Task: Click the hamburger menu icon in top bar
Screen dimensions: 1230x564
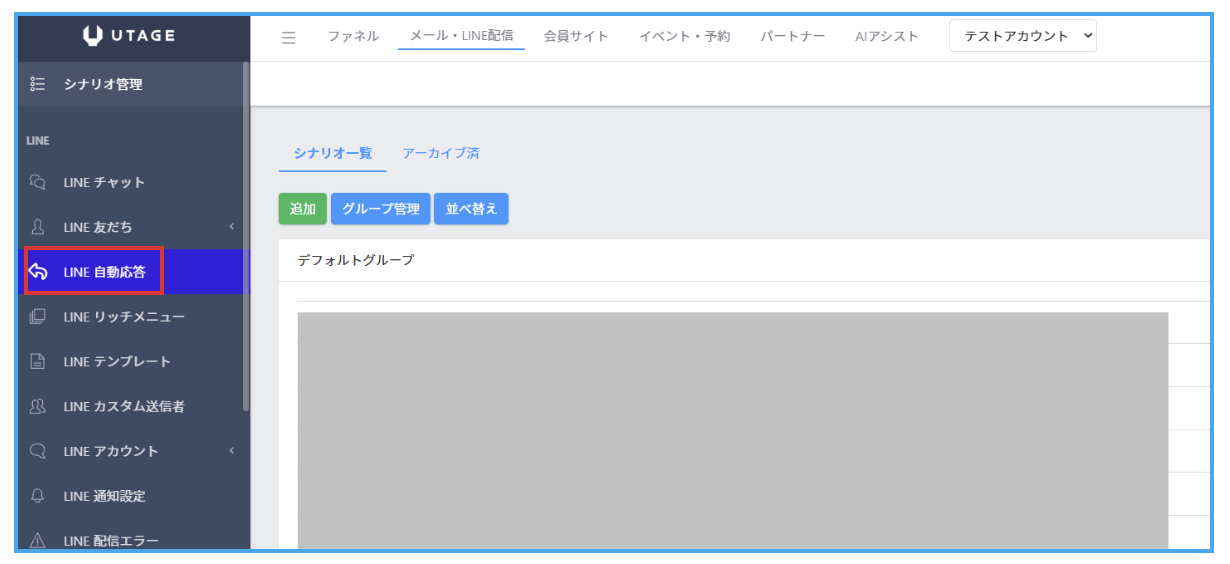Action: tap(289, 38)
